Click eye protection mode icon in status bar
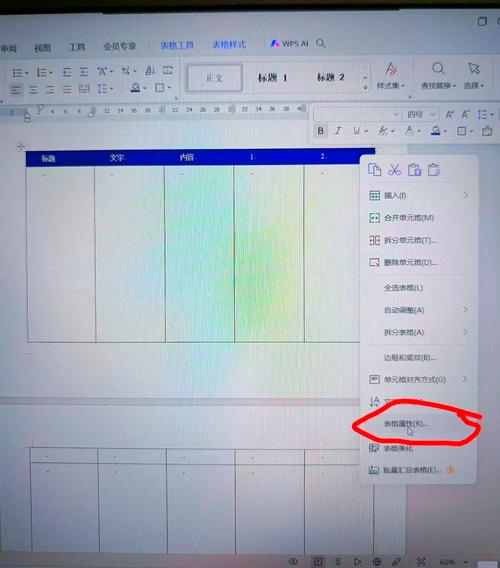The height and width of the screenshot is (568, 500). 293,561
